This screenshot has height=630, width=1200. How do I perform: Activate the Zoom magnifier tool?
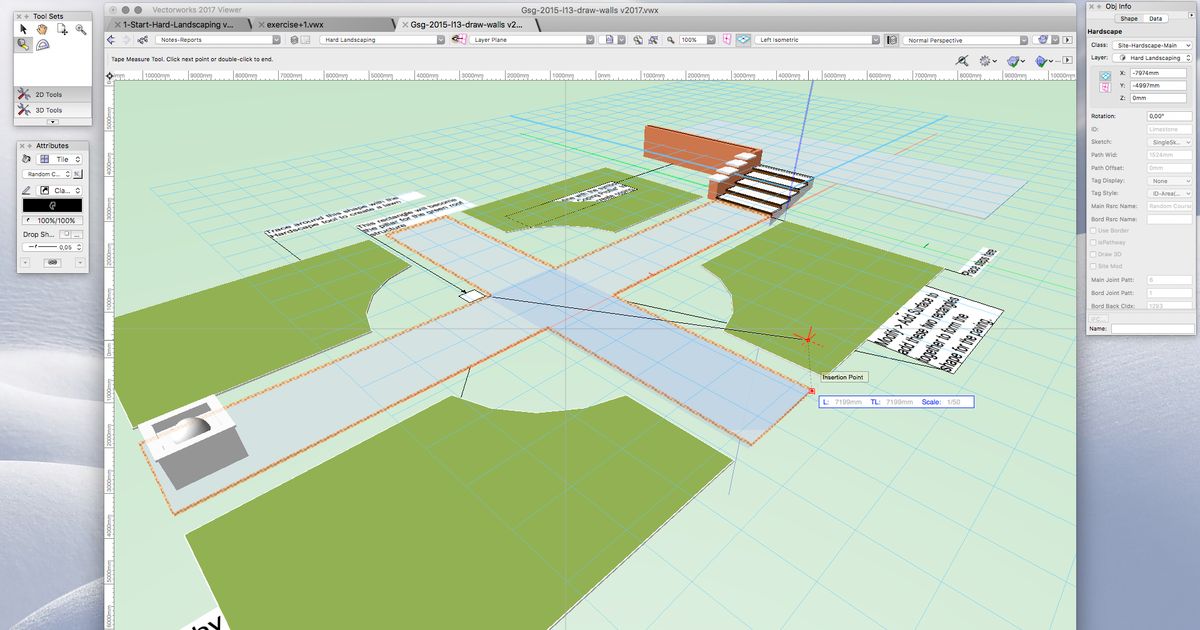click(x=81, y=30)
